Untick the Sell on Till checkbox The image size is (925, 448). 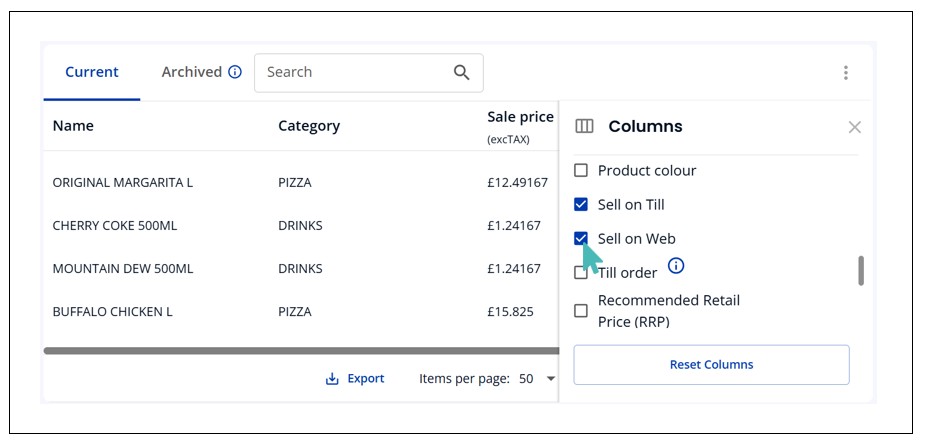581,205
